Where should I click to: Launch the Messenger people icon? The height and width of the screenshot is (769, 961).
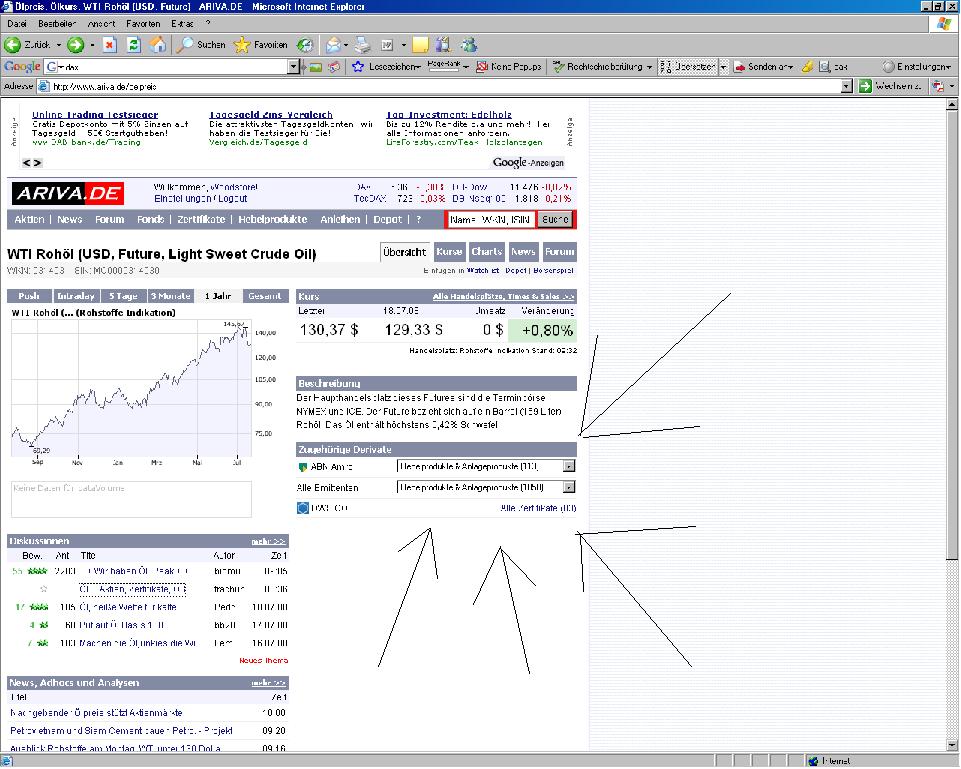pyautogui.click(x=469, y=45)
